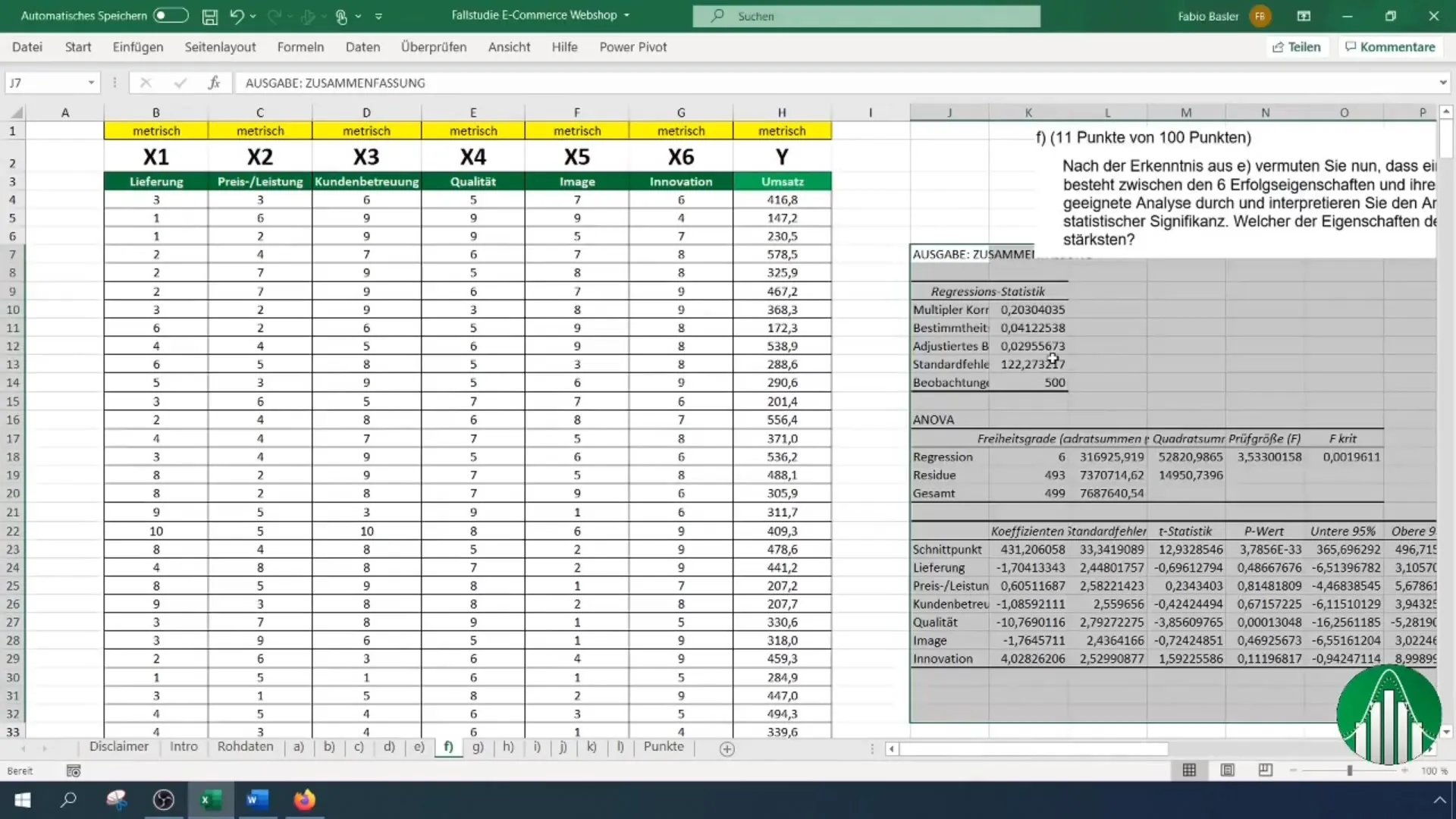Switch to Normal view icon
The width and height of the screenshot is (1456, 819).
point(1189,770)
